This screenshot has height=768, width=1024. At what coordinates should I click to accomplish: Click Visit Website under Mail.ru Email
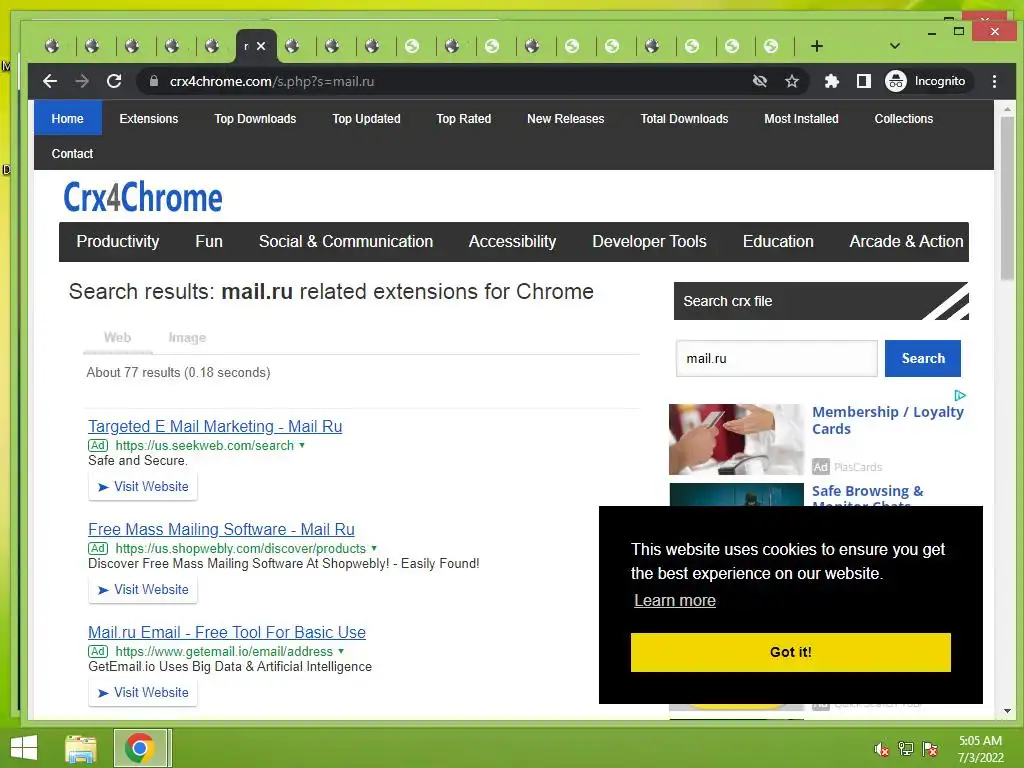pyautogui.click(x=143, y=692)
